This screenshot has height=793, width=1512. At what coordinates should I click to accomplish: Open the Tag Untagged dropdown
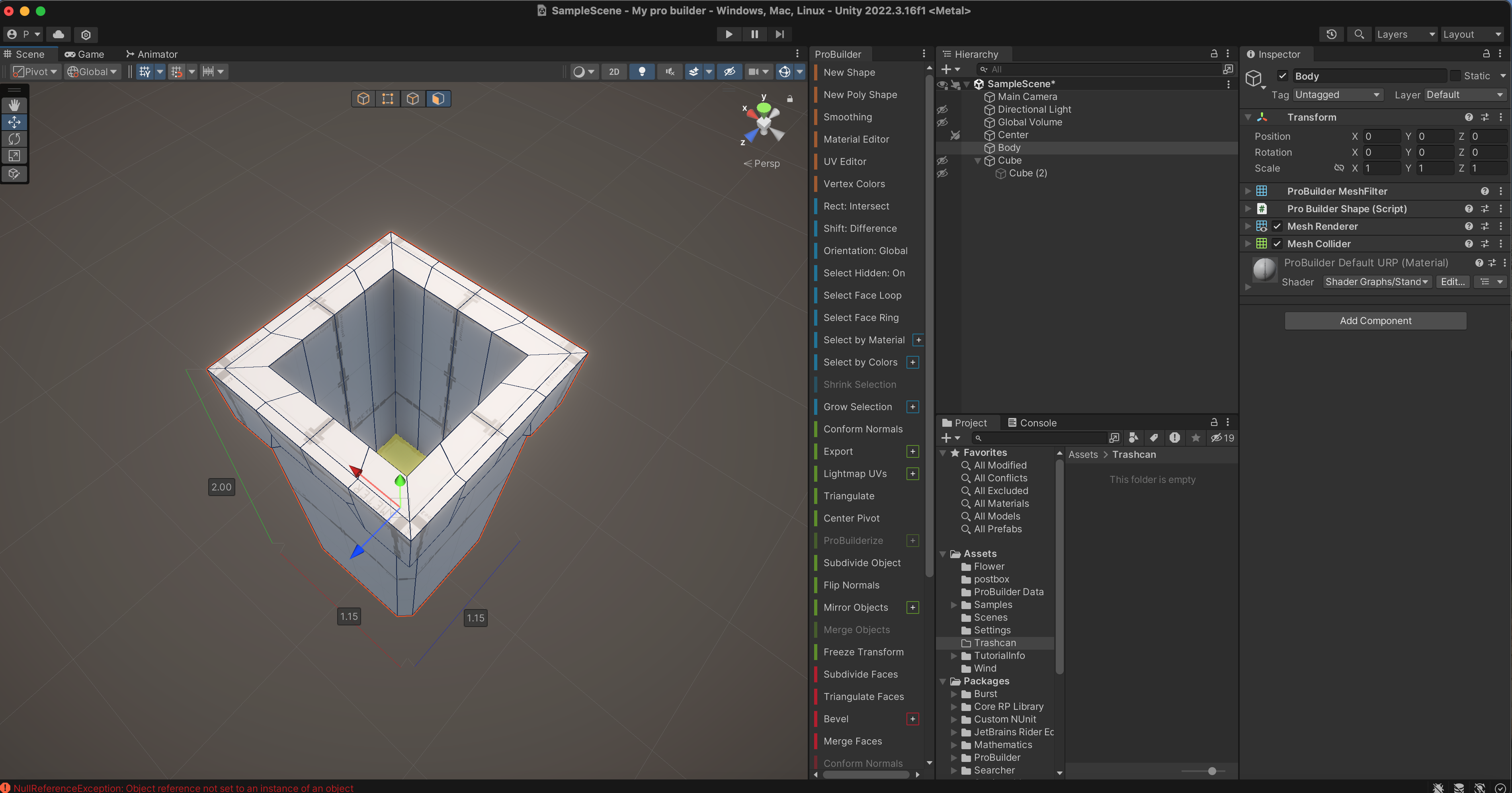click(x=1338, y=95)
